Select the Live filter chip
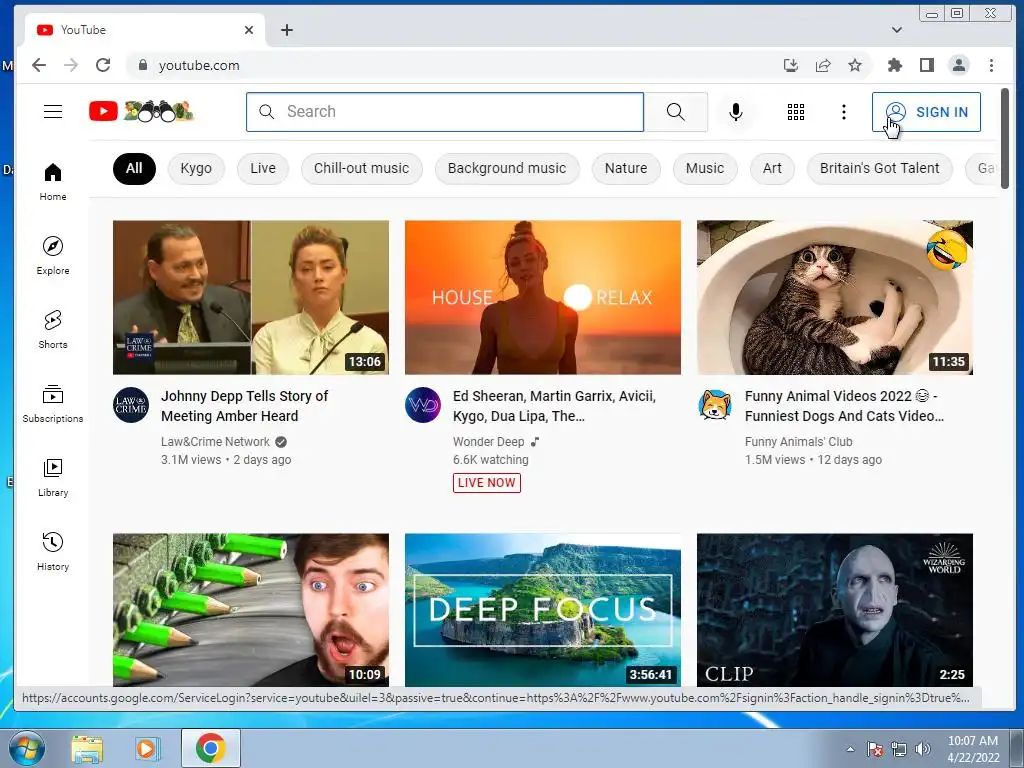 click(x=263, y=168)
